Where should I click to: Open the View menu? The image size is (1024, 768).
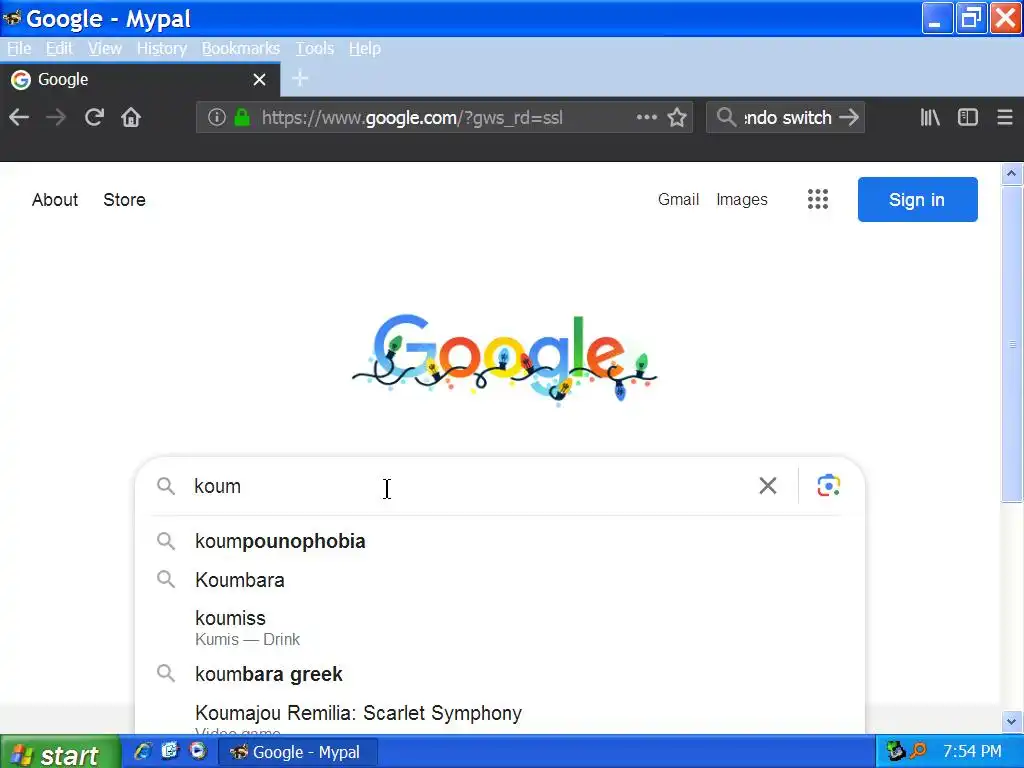104,48
